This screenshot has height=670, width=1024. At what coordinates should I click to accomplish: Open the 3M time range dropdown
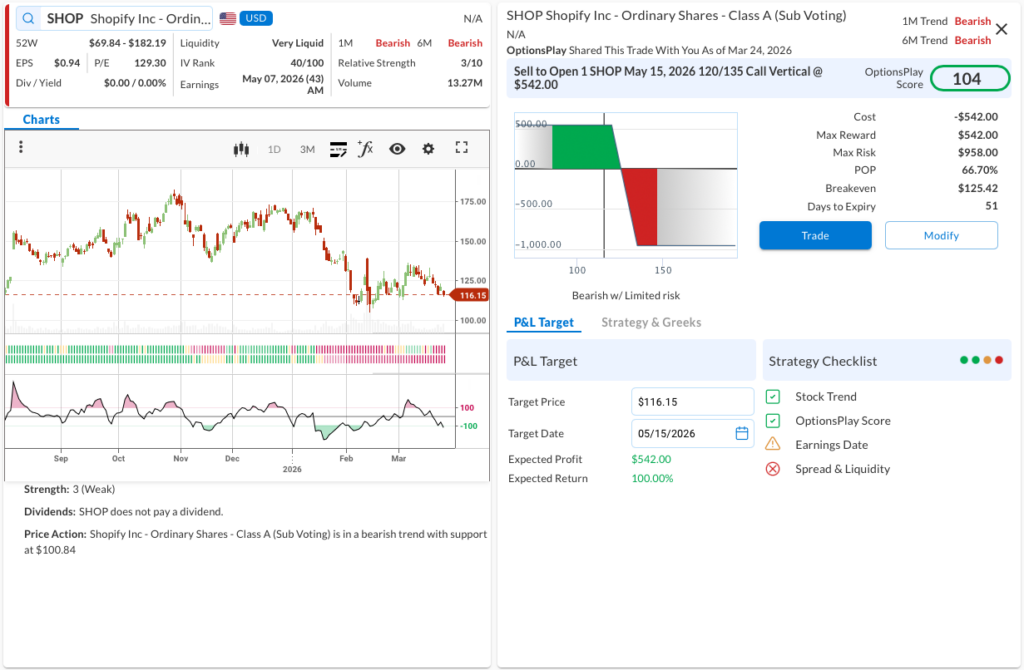tap(307, 149)
